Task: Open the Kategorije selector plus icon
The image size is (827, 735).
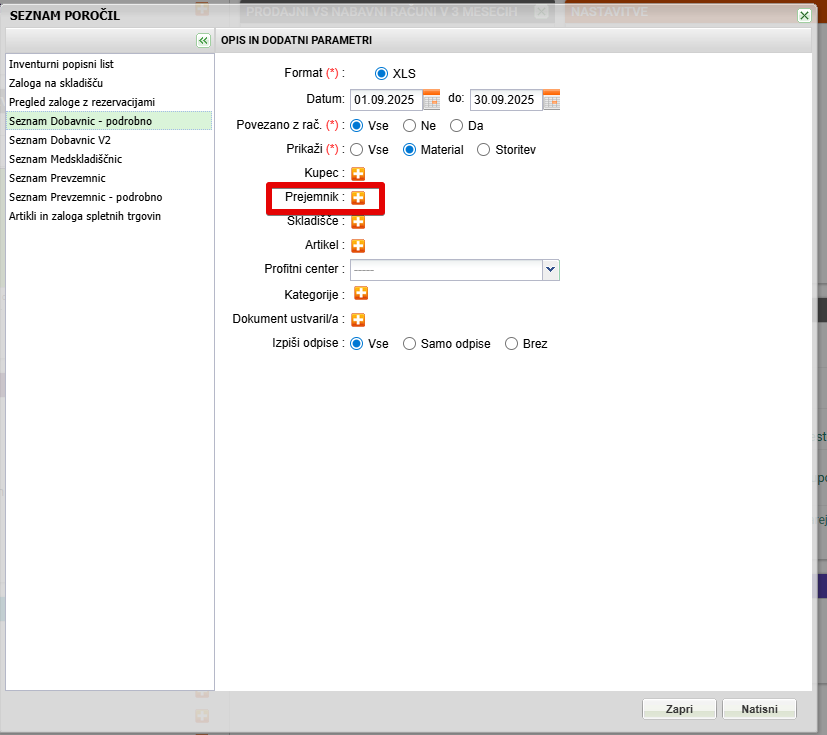Action: click(361, 294)
